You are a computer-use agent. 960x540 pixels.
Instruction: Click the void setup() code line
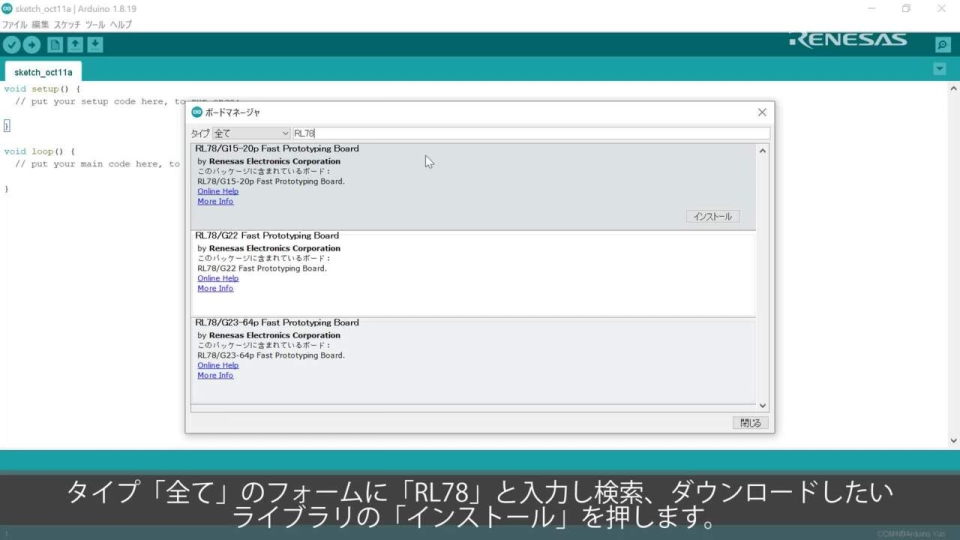pos(42,89)
